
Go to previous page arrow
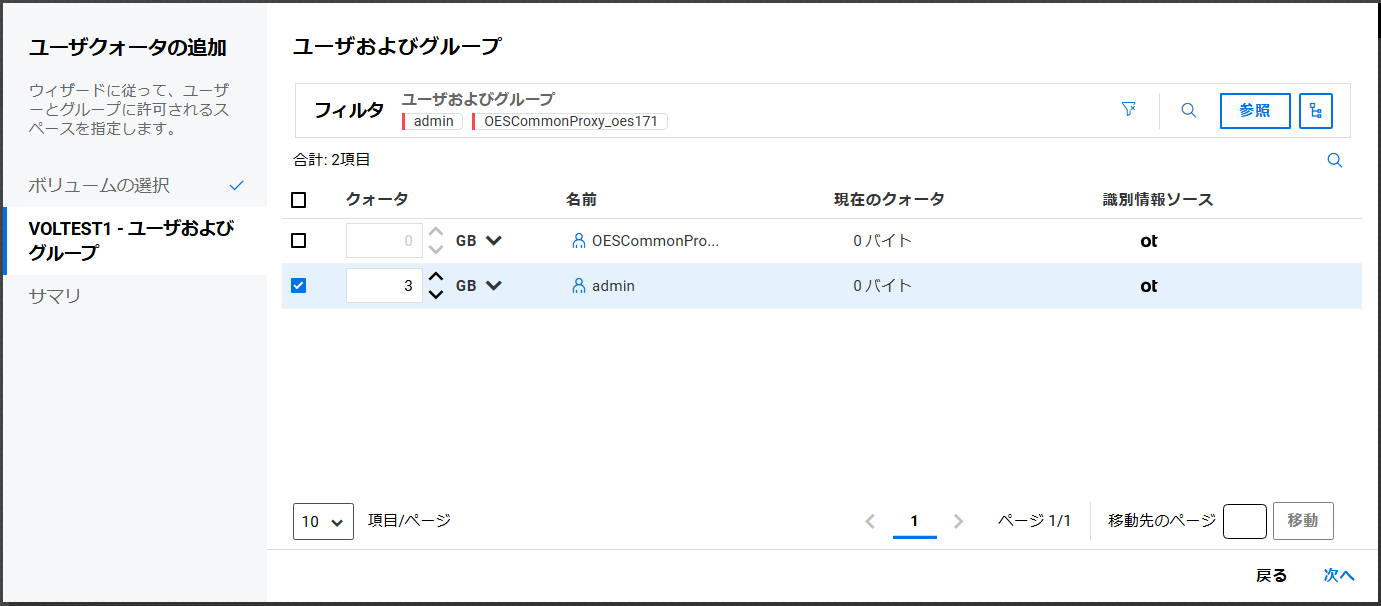870,521
